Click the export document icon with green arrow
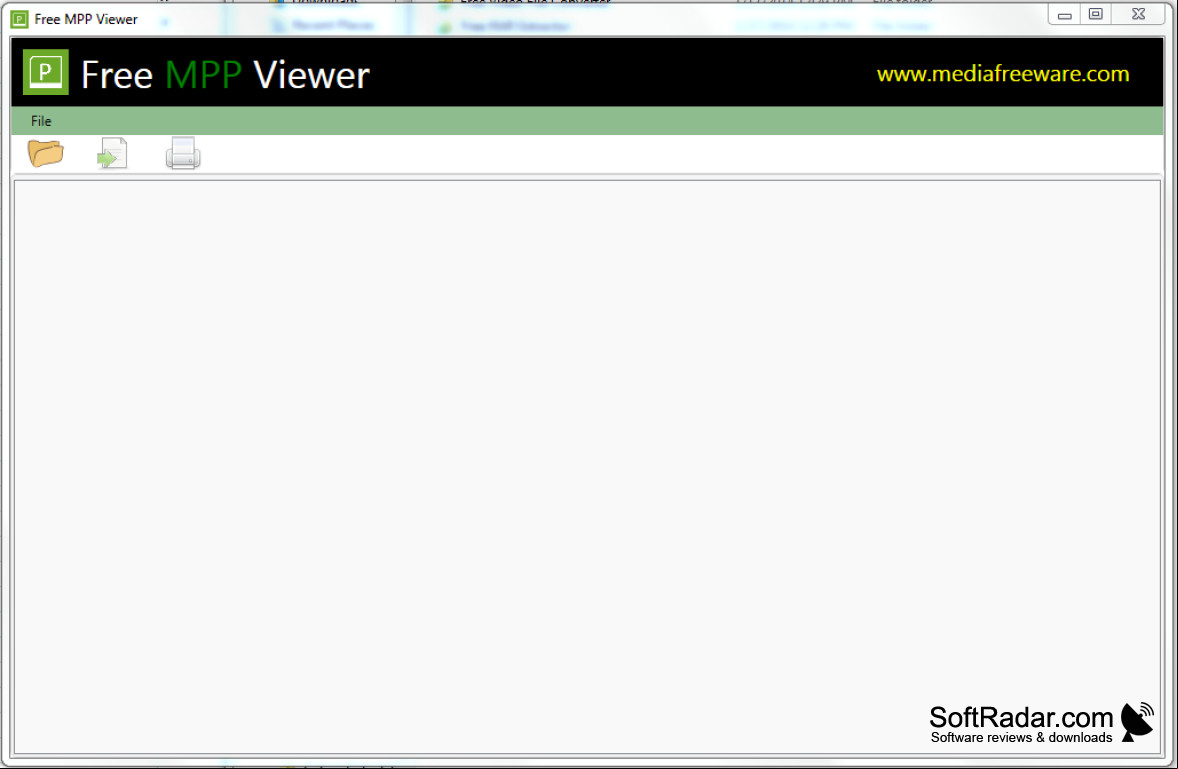 [x=112, y=153]
